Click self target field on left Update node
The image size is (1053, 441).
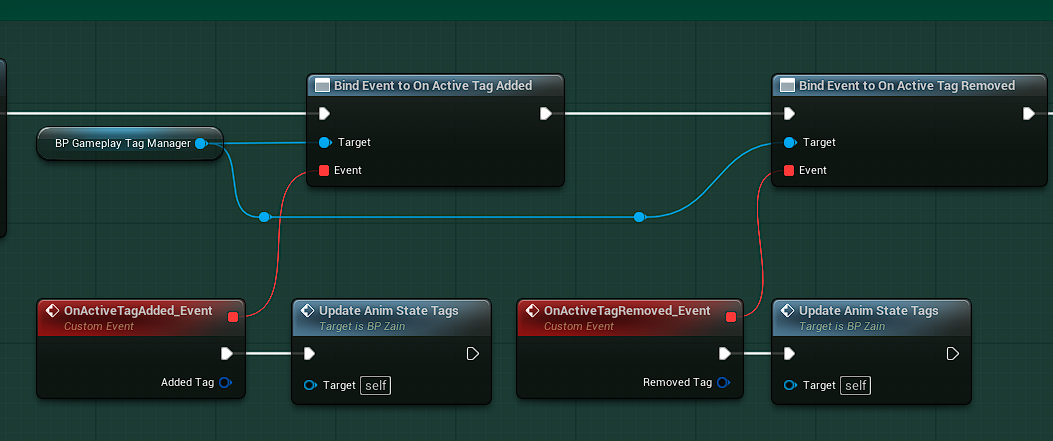(375, 385)
